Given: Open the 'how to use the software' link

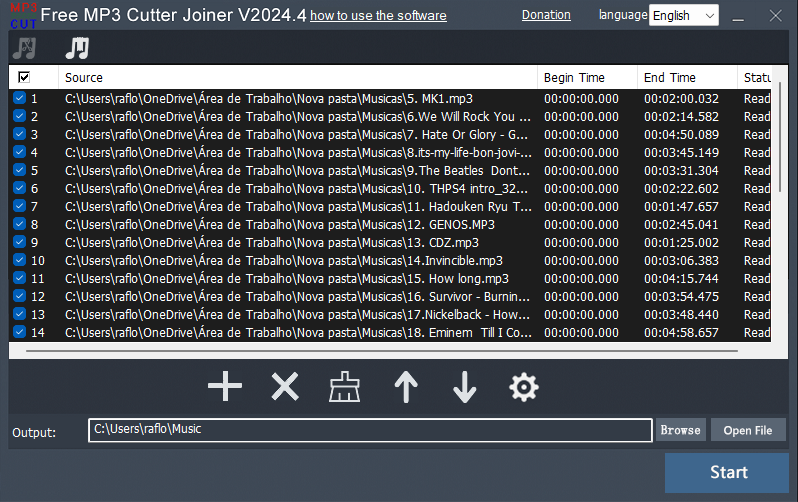Looking at the screenshot, I should pos(378,16).
